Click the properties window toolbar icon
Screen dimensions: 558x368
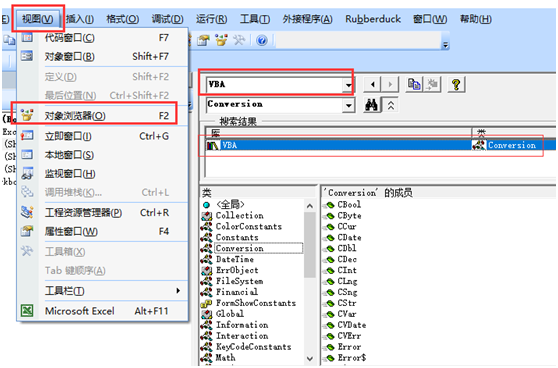(204, 41)
